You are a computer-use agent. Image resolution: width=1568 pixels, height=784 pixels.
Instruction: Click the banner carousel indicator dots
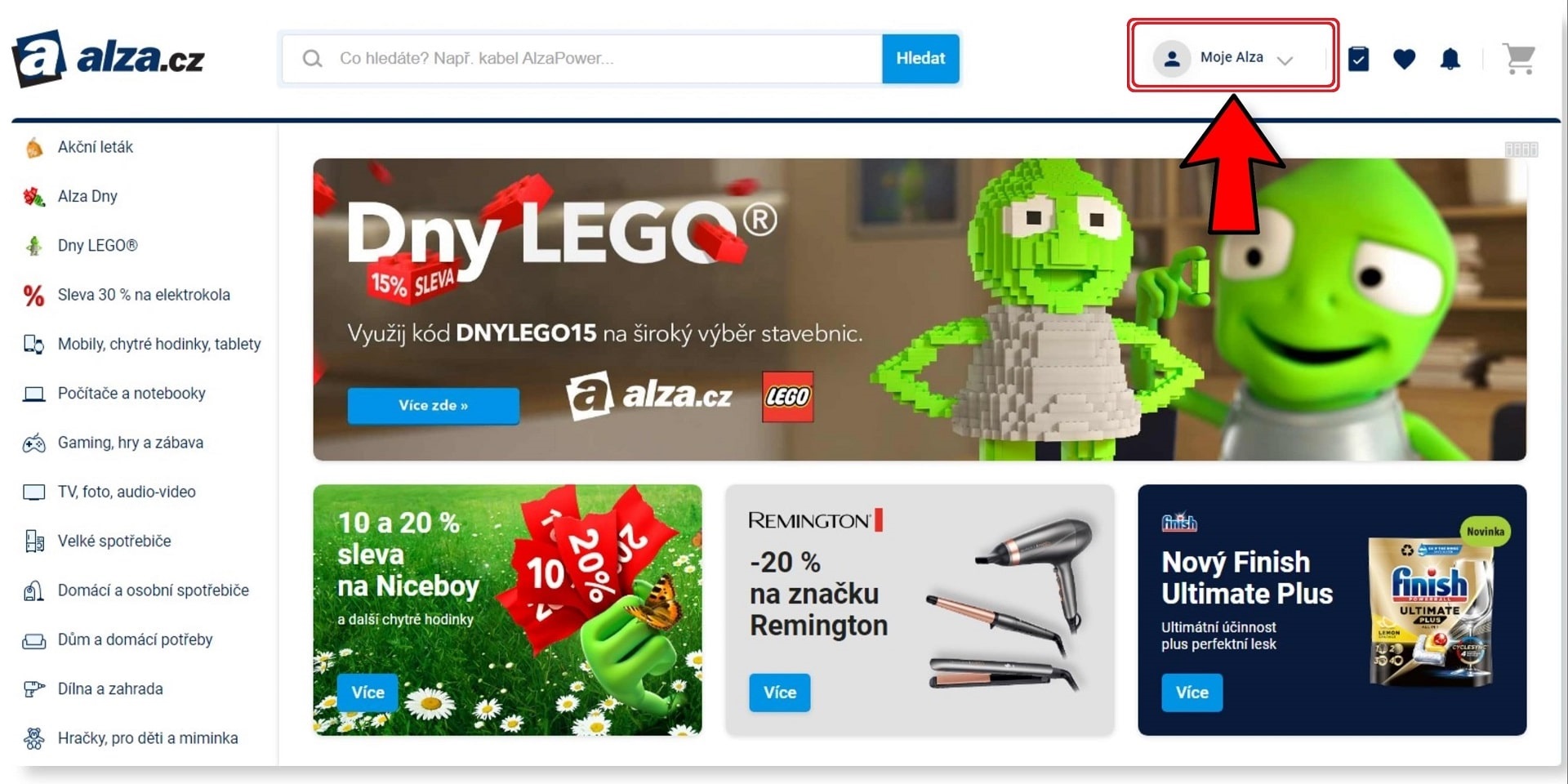coord(1521,149)
